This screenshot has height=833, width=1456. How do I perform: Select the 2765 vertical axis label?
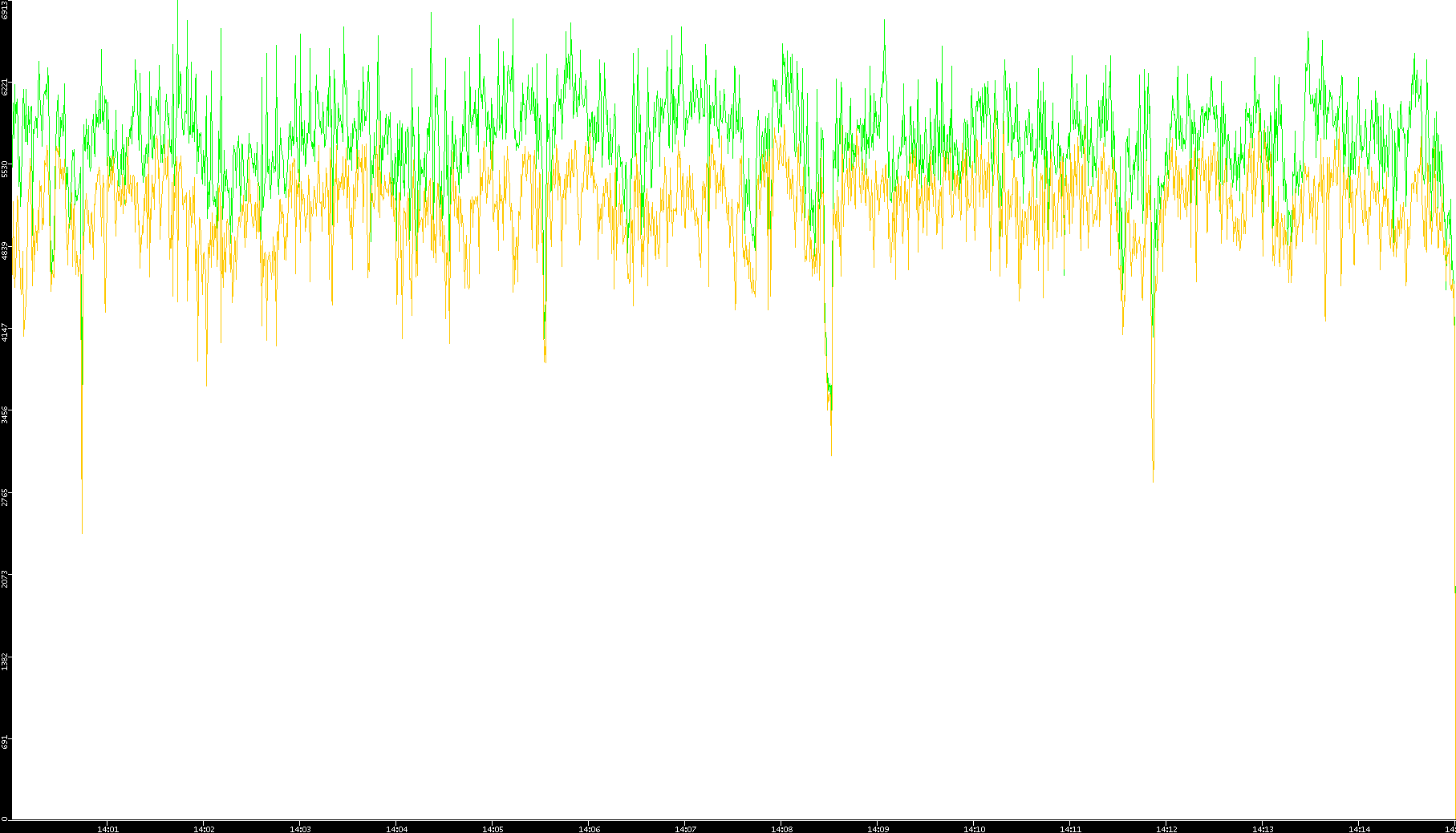click(x=5, y=496)
